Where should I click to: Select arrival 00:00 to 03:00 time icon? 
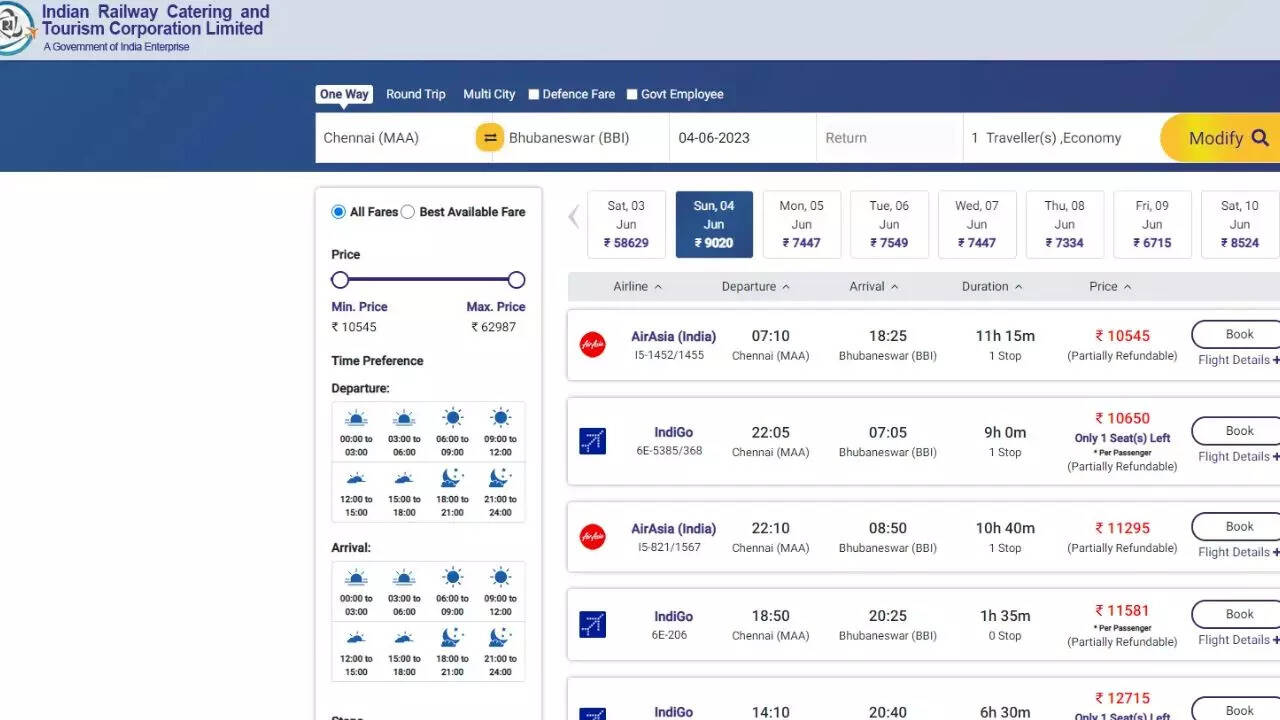pyautogui.click(x=356, y=578)
